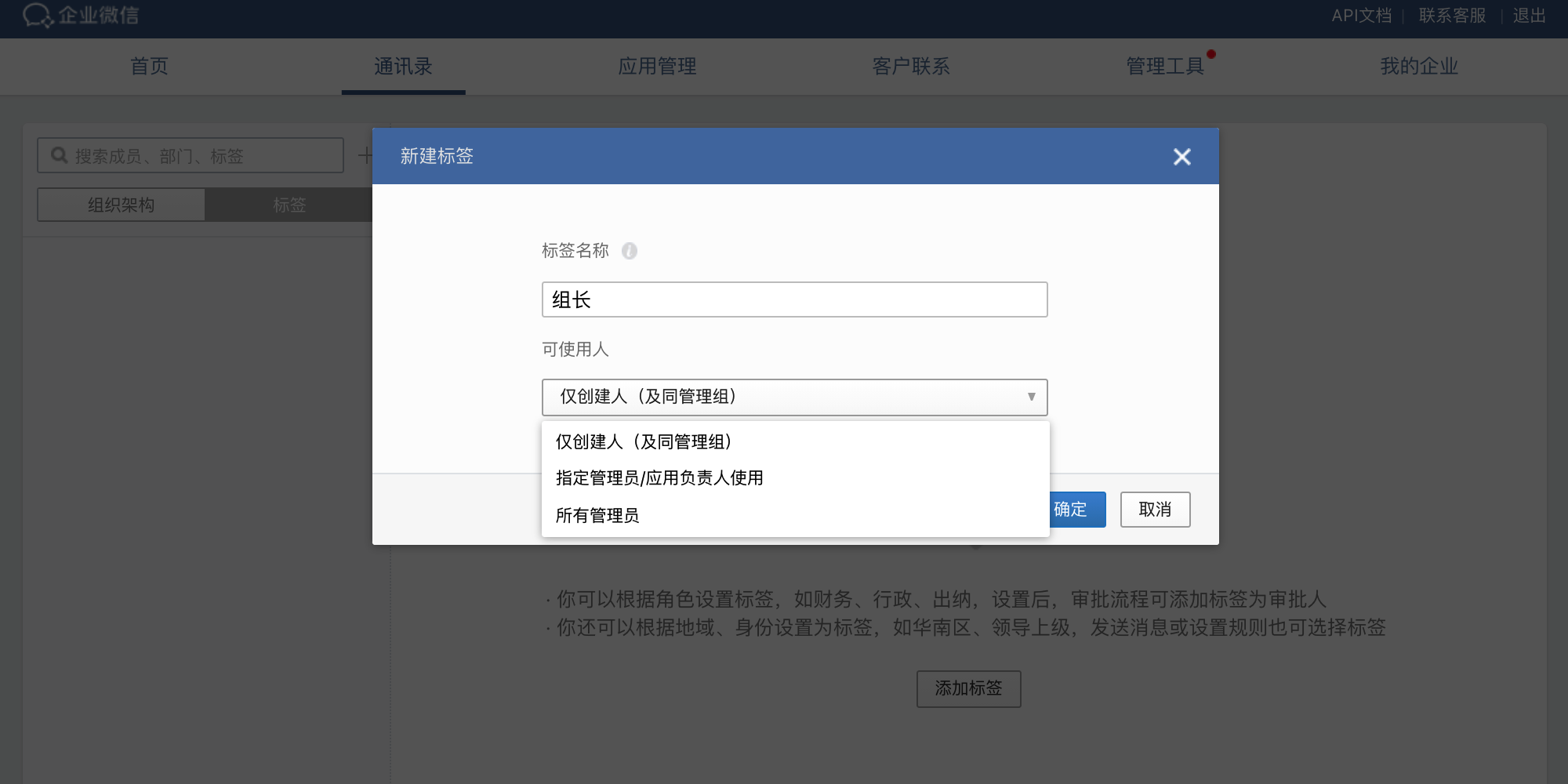
Task: Click into the 标签名称 text field
Action: tap(794, 299)
